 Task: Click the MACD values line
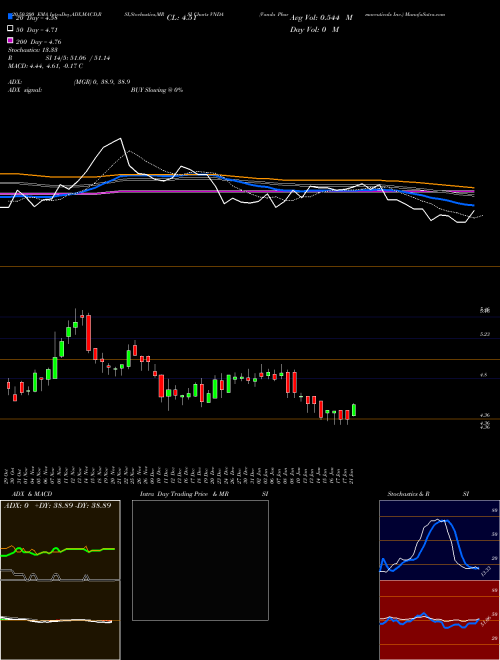(x=45, y=66)
